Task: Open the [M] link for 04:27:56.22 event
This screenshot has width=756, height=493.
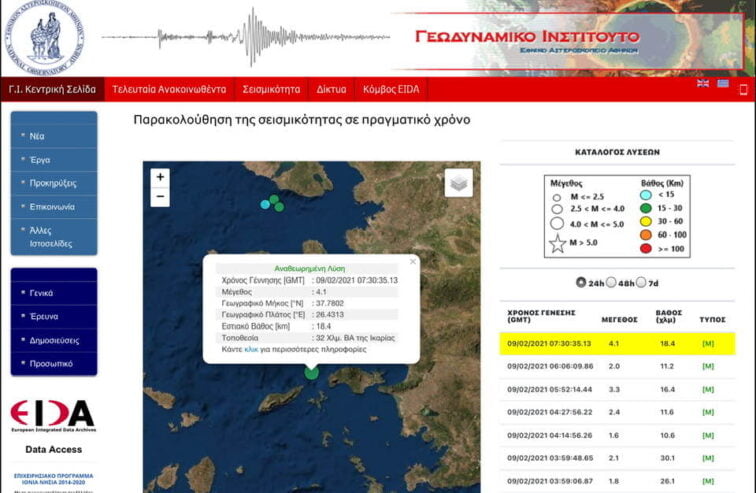Action: (708, 412)
